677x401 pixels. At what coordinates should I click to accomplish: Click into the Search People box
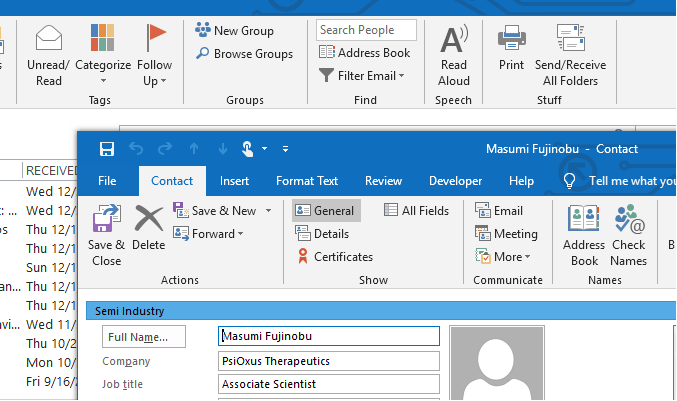point(366,30)
